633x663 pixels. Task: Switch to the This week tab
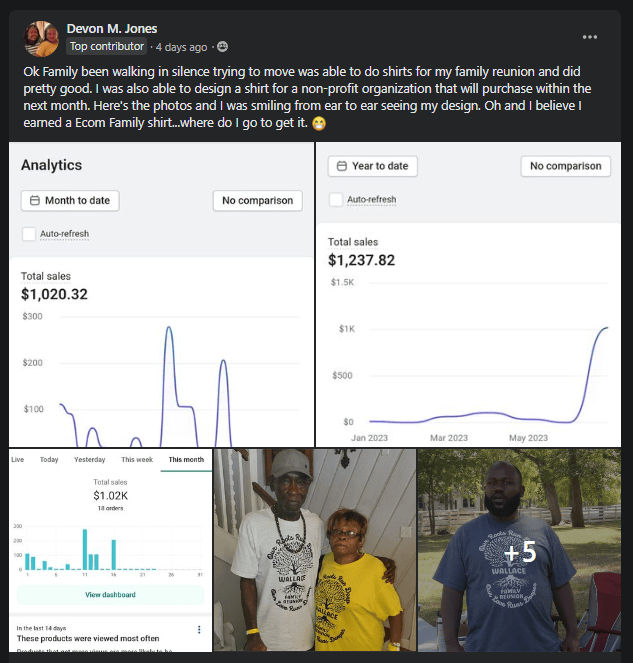coord(137,459)
